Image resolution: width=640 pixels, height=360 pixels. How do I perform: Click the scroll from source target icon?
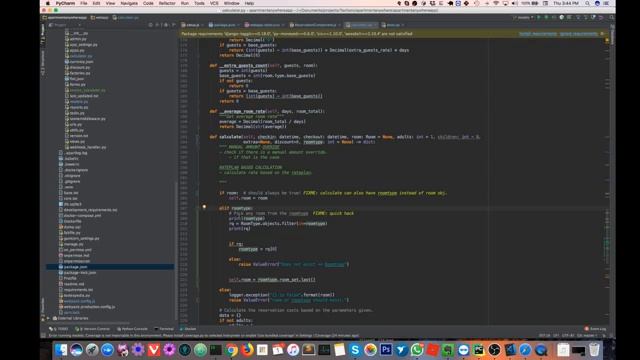pos(151,25)
